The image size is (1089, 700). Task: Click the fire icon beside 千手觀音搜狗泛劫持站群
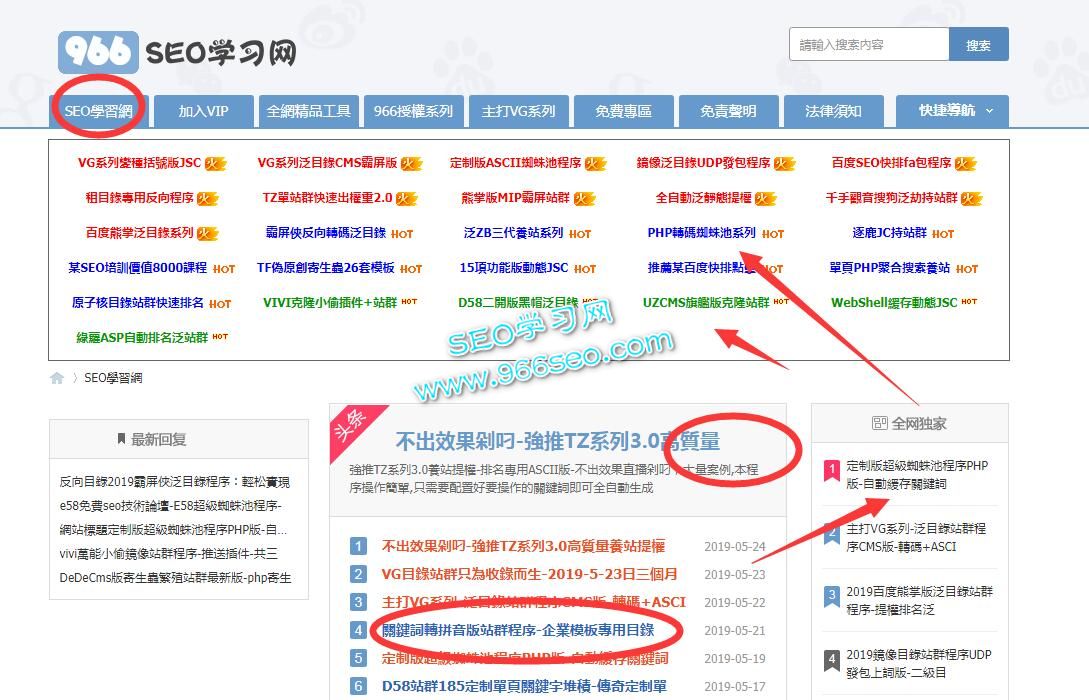pyautogui.click(x=972, y=199)
